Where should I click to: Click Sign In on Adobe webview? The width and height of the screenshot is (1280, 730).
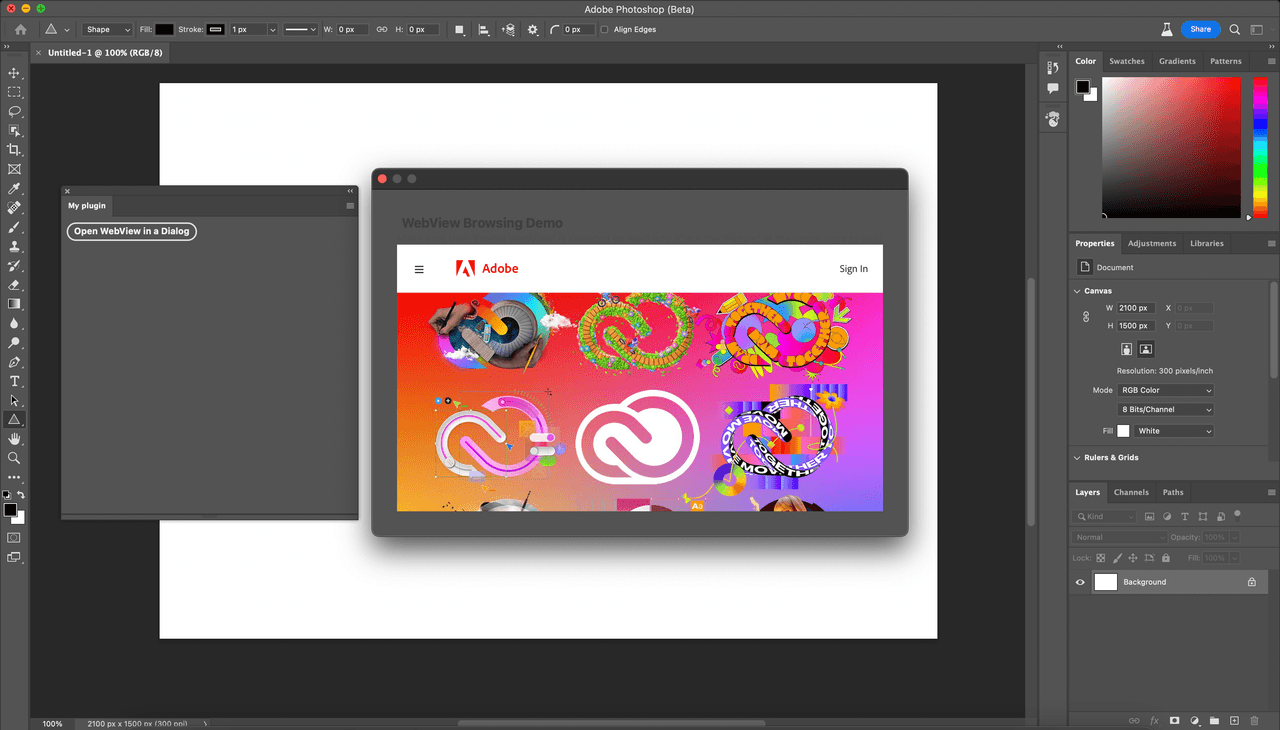point(853,268)
